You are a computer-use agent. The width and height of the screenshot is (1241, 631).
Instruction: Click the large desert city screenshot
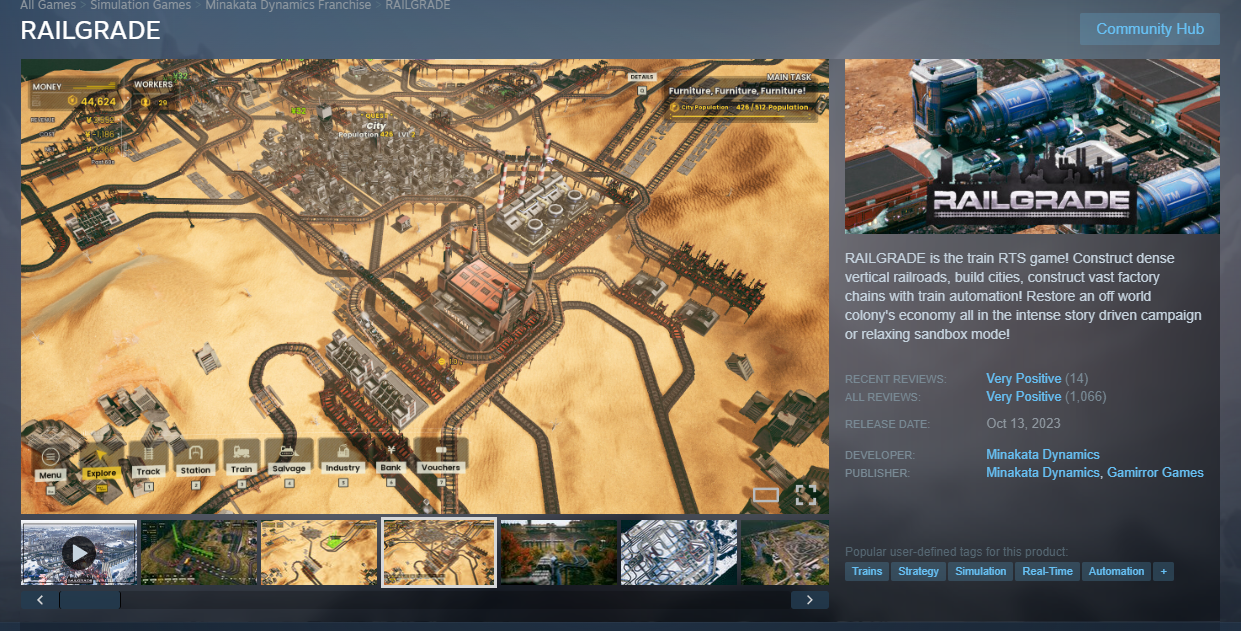pos(425,286)
